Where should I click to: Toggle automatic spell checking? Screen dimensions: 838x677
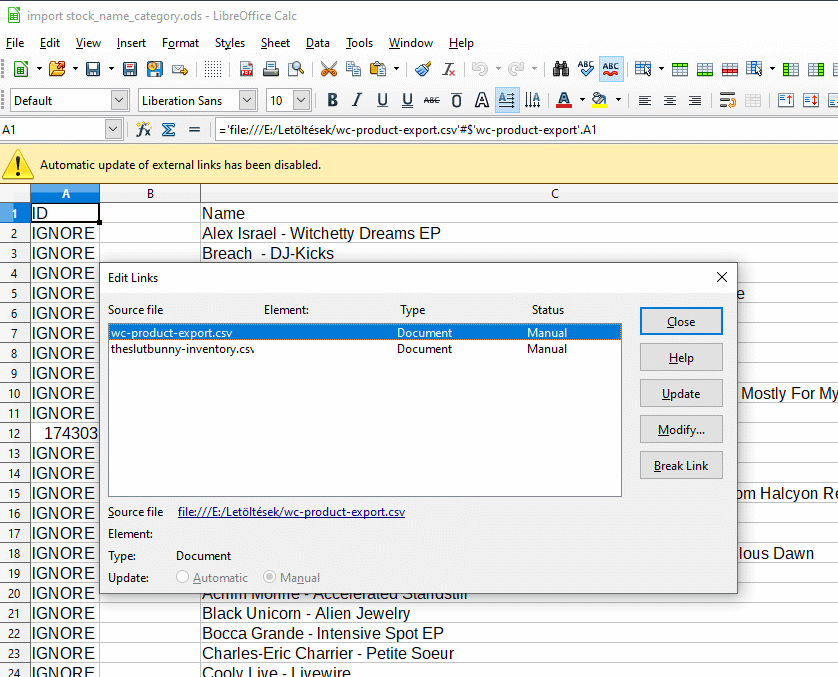(611, 69)
